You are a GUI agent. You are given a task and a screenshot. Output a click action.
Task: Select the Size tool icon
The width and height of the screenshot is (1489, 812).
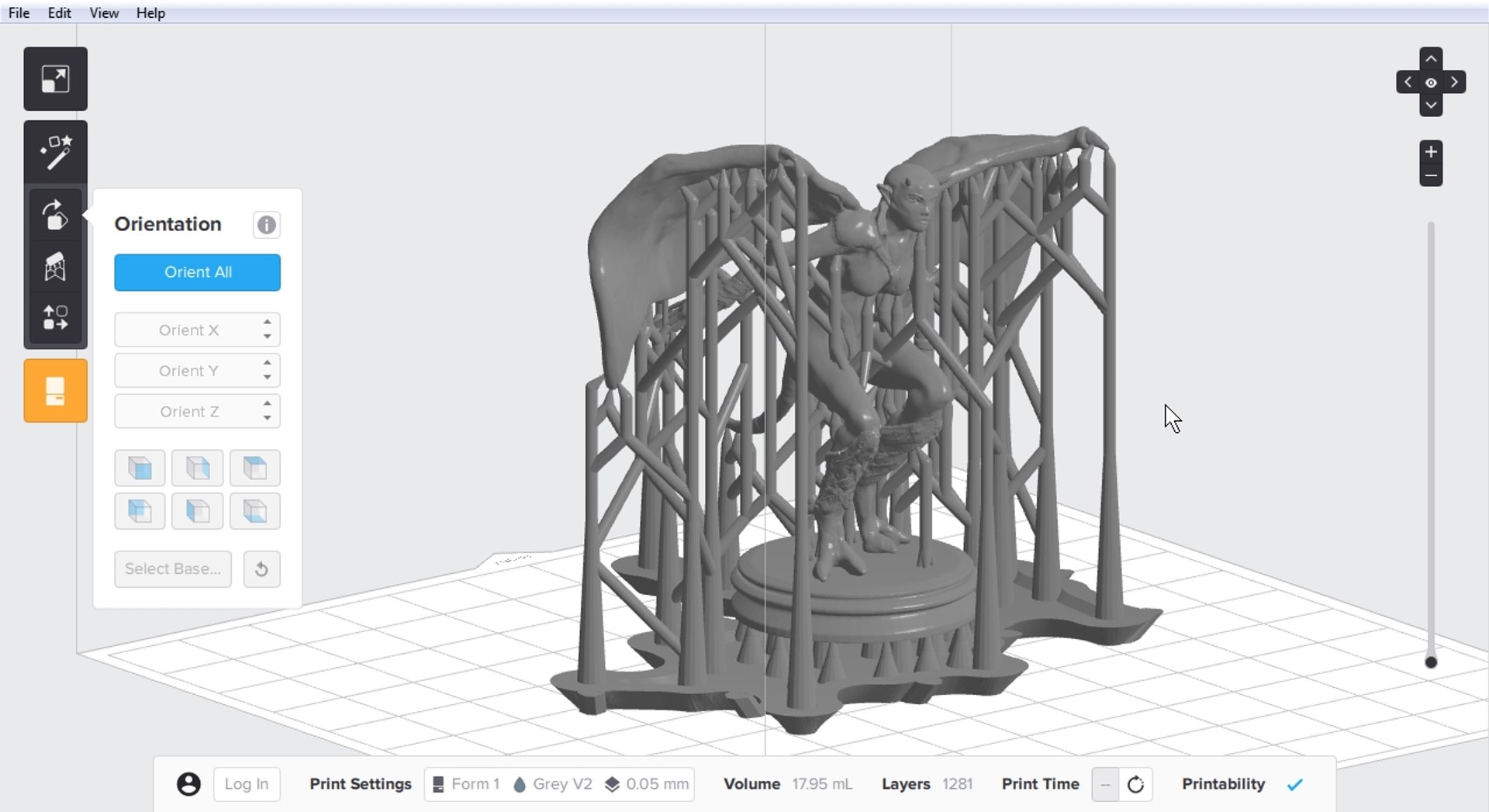[x=55, y=79]
